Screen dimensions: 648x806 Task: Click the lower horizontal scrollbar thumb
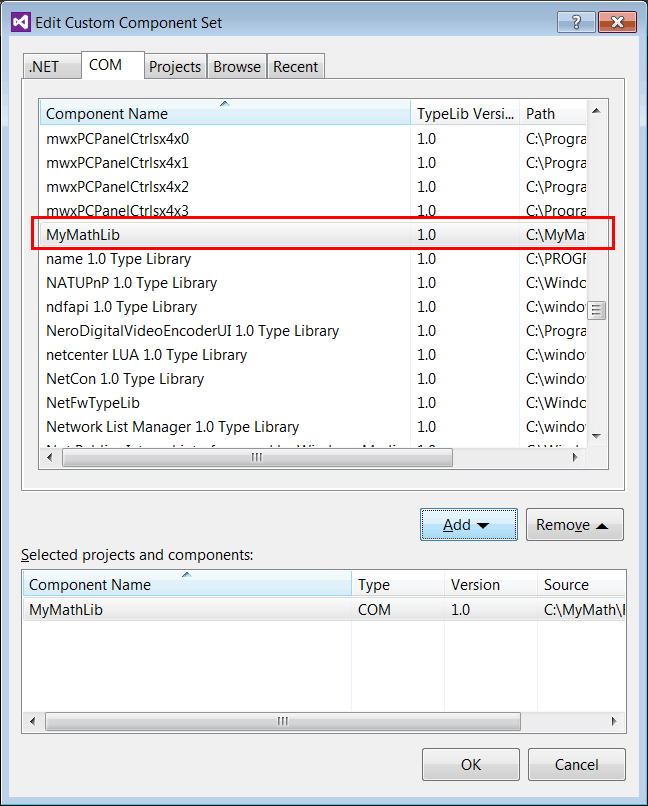coord(283,721)
